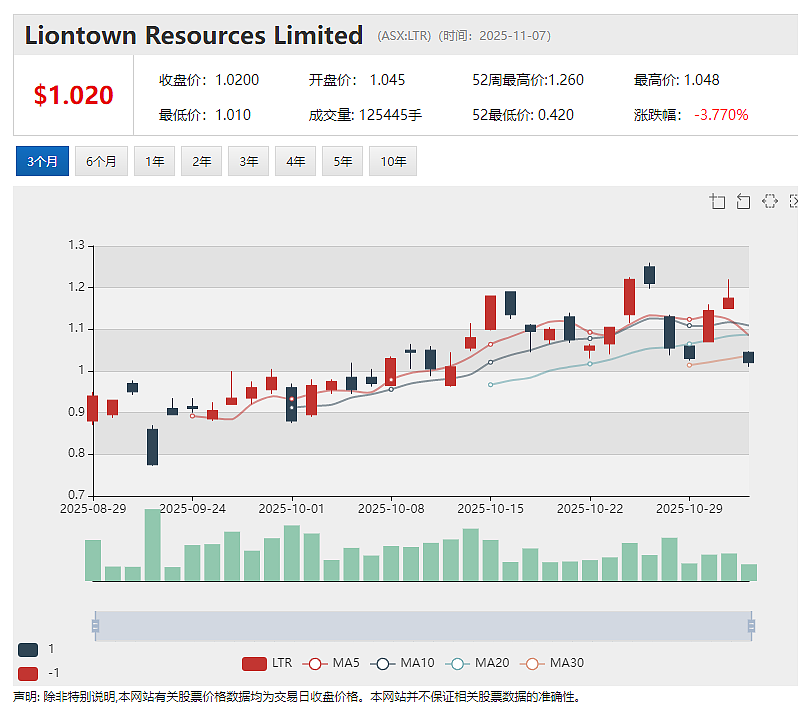Click the 0.7 y-axis label
Screen dimensions: 812x713
click(x=77, y=496)
